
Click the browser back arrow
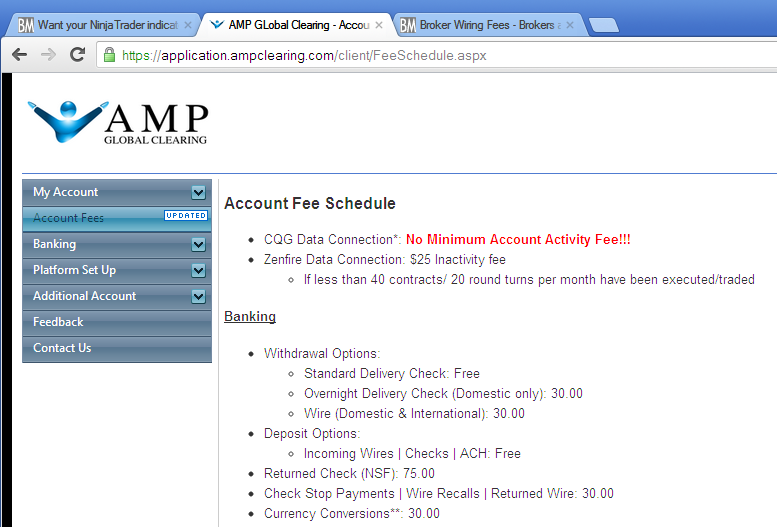point(19,55)
